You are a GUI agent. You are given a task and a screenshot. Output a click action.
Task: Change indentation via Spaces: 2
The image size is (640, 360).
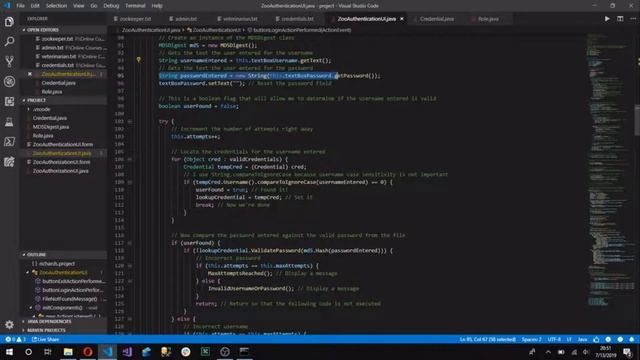[x=531, y=339]
